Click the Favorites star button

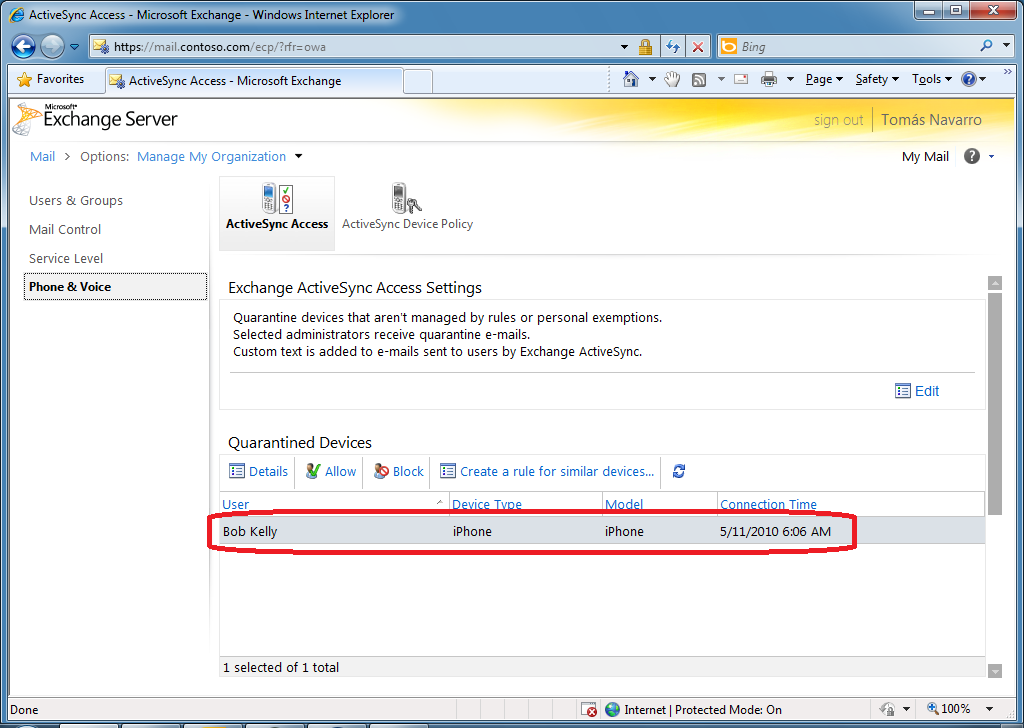(x=51, y=79)
